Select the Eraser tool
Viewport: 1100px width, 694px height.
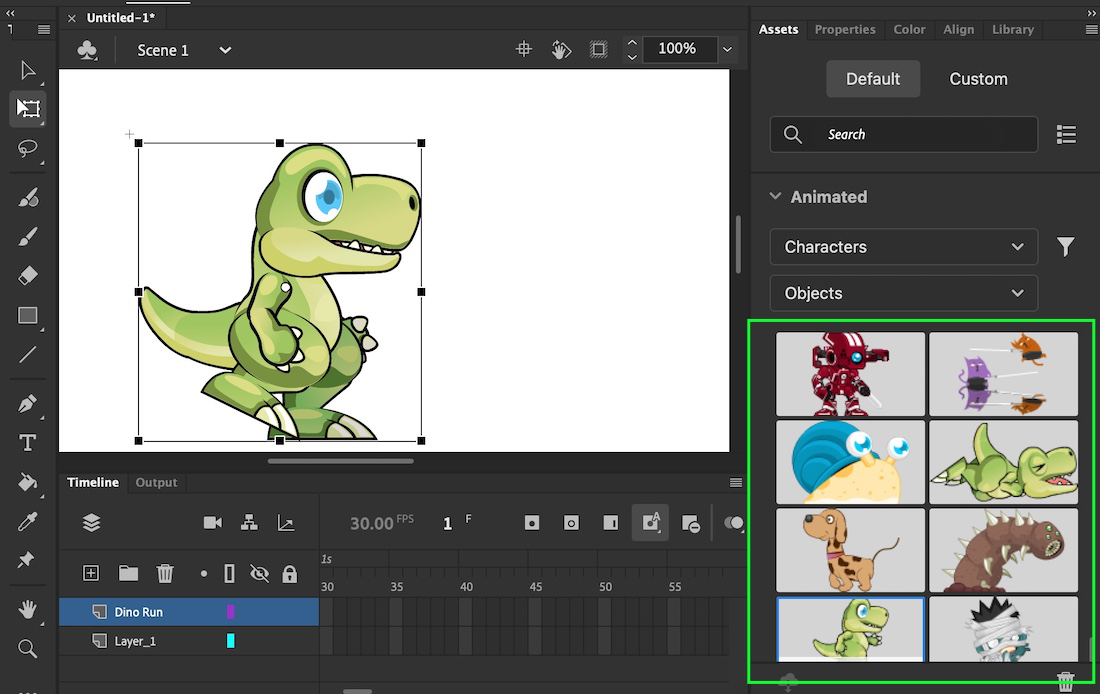[28, 276]
